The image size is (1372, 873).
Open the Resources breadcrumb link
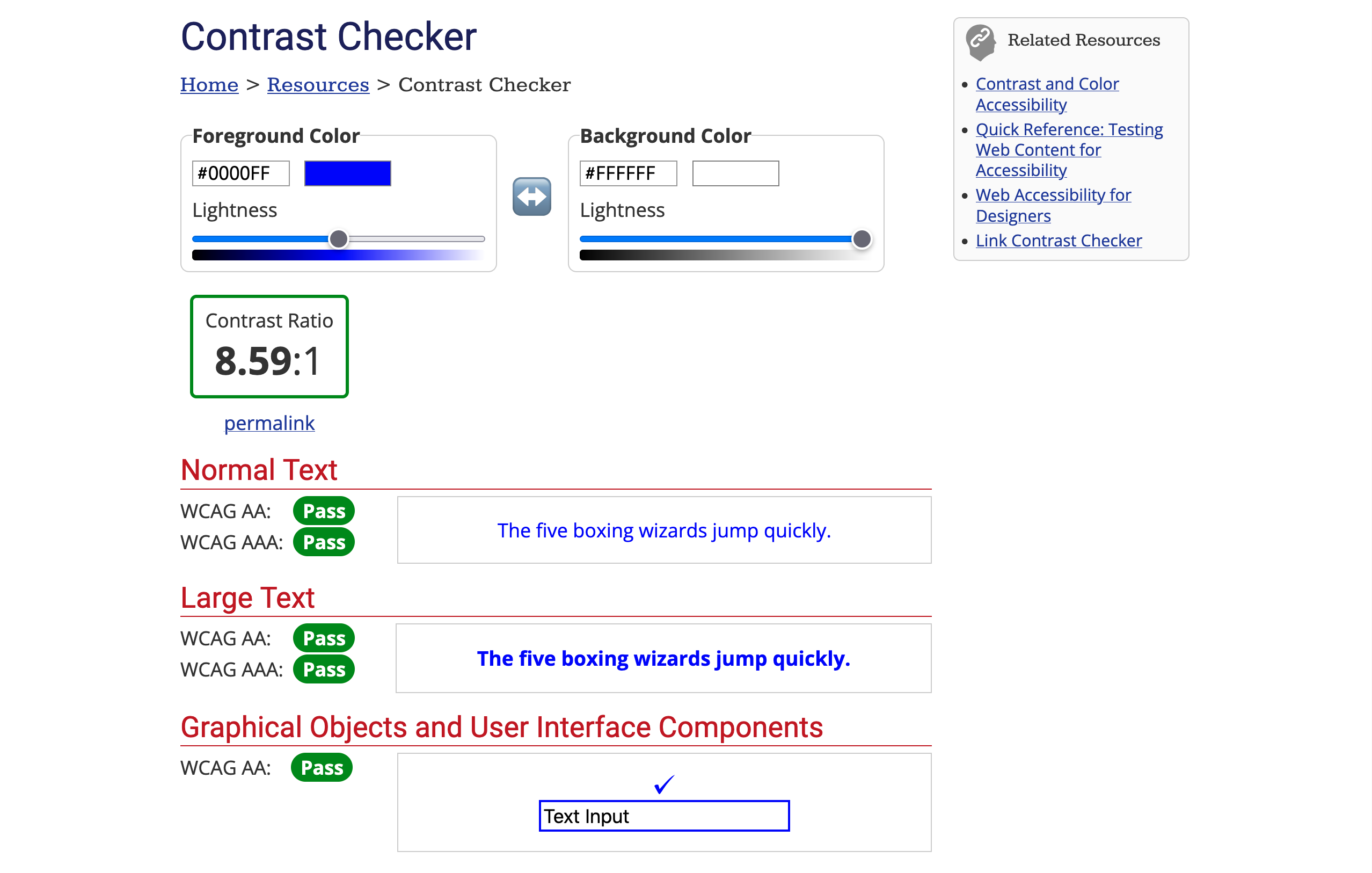point(318,84)
